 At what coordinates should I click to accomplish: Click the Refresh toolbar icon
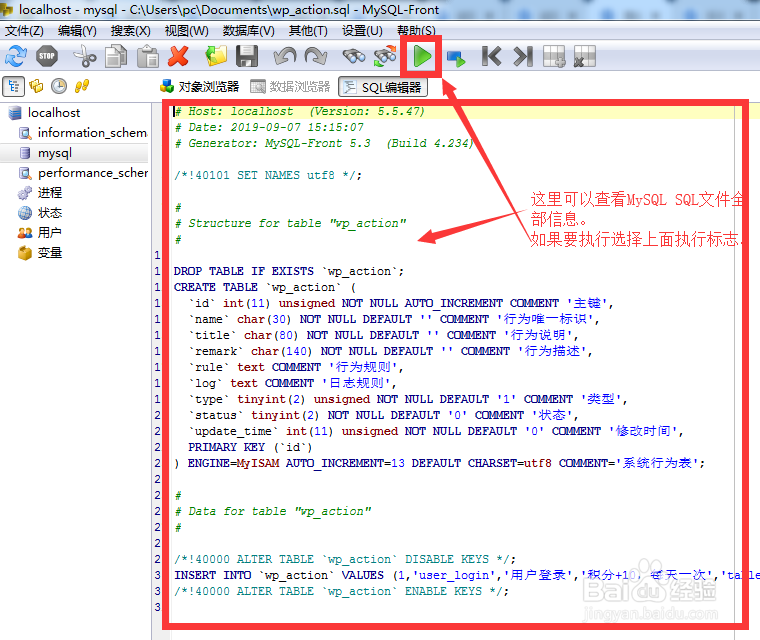coord(16,56)
